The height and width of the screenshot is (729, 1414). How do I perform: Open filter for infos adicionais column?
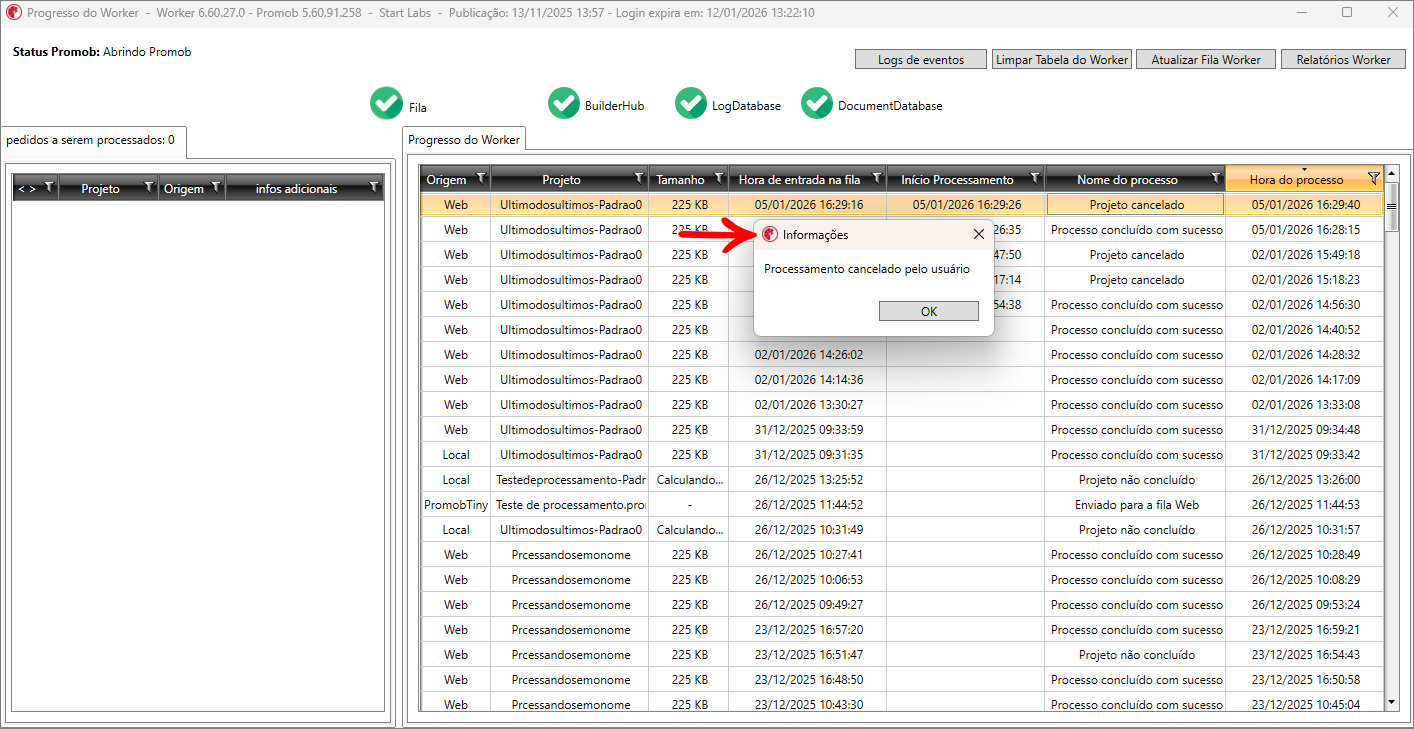pyautogui.click(x=374, y=187)
